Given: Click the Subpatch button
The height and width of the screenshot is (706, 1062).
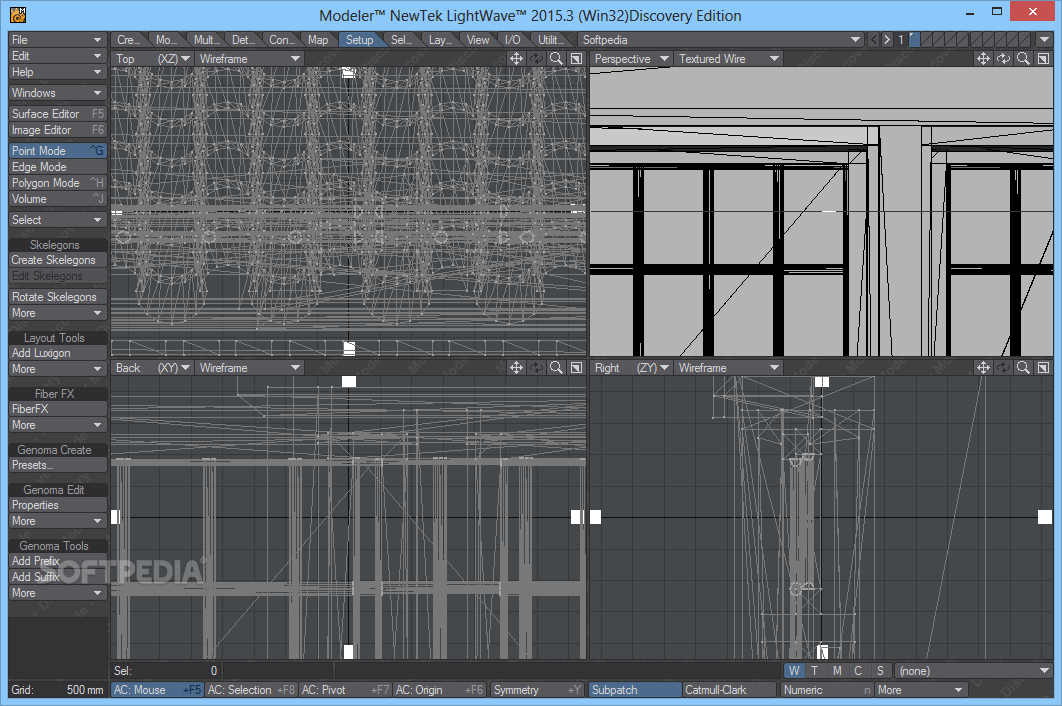Looking at the screenshot, I should pos(635,690).
